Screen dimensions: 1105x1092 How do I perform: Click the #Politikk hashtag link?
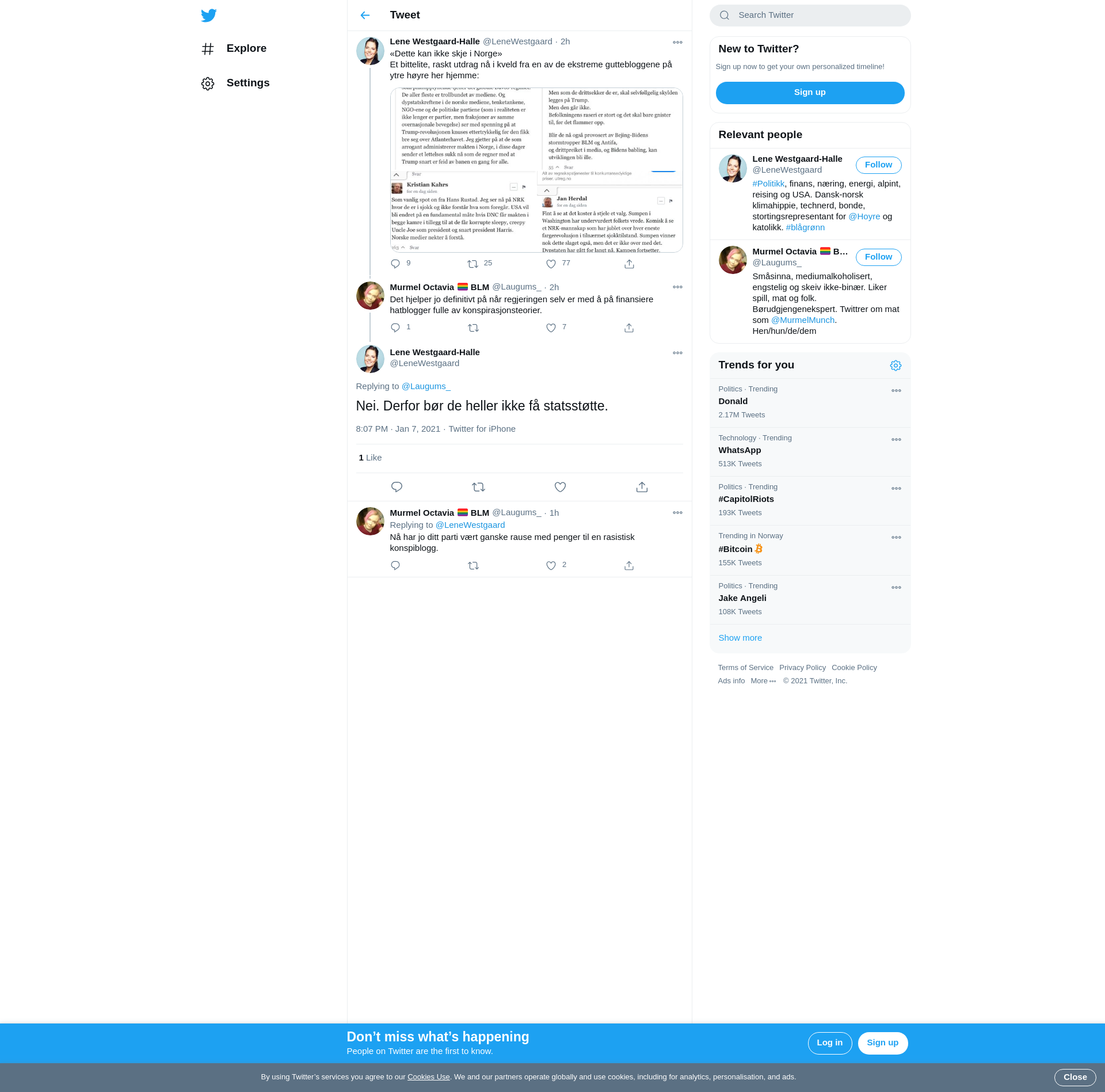coord(768,184)
